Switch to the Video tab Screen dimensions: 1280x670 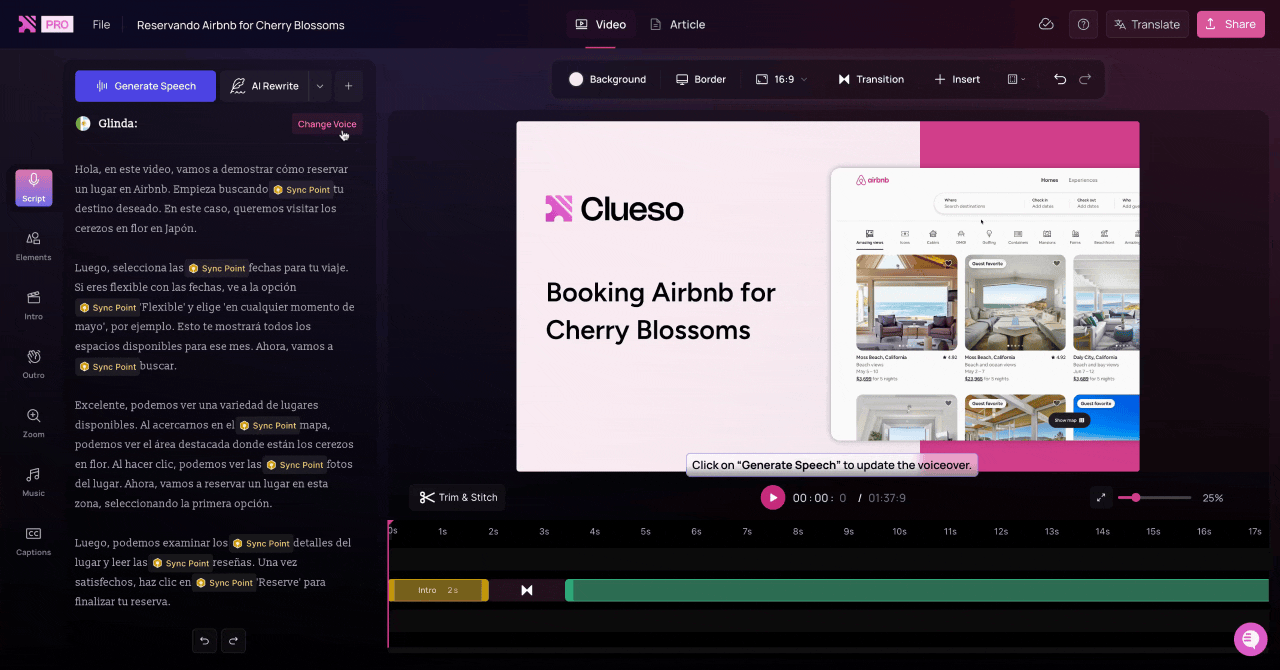point(600,24)
